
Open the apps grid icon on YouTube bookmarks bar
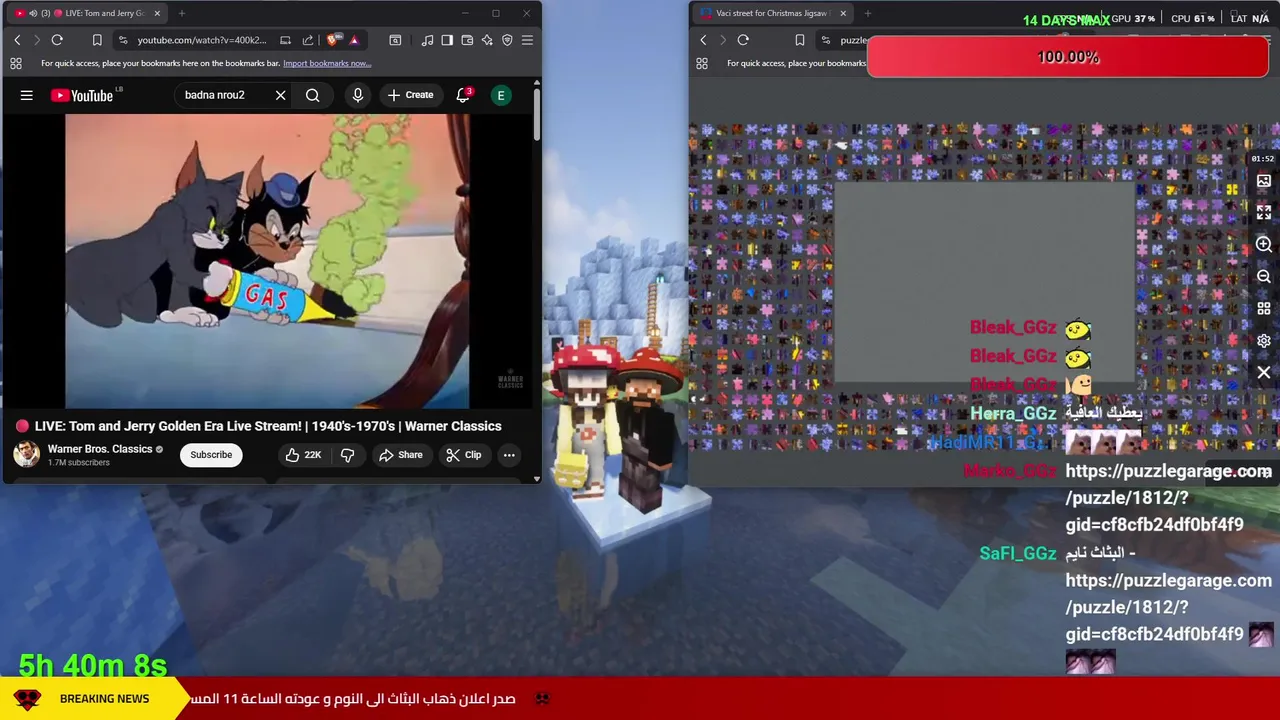tap(16, 63)
